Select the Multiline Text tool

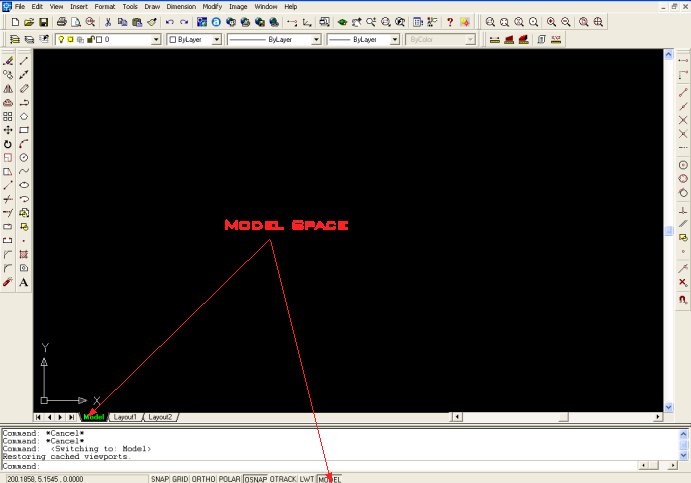tap(24, 282)
